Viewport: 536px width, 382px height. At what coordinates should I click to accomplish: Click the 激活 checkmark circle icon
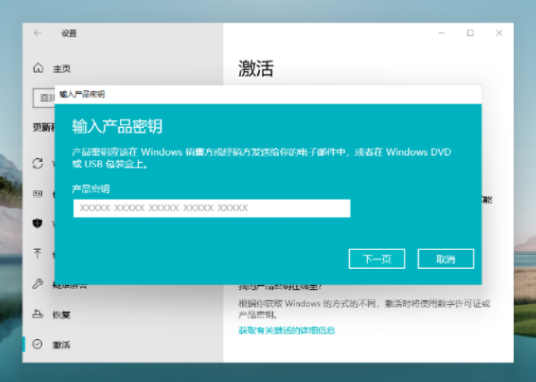(x=38, y=344)
